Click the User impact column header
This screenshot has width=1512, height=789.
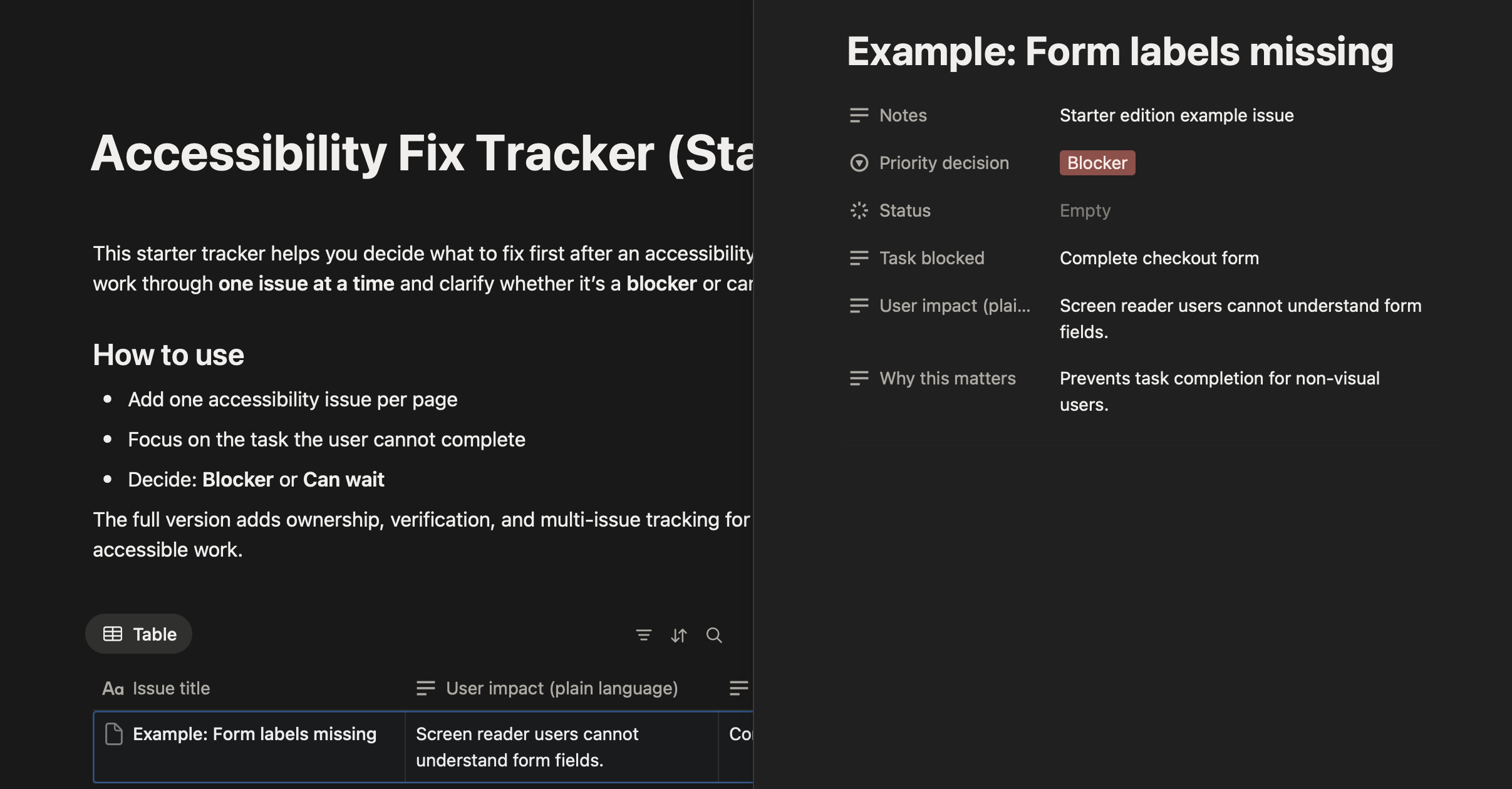561,688
